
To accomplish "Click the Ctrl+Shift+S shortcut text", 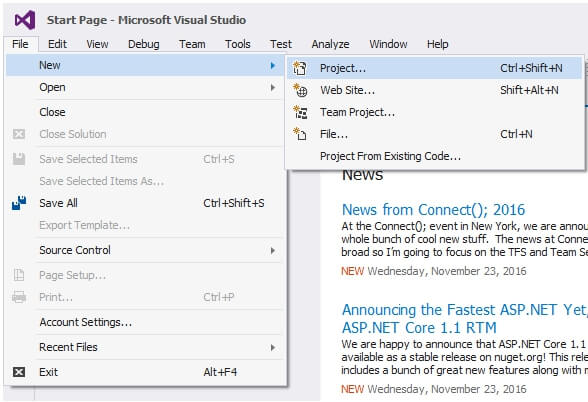I will click(234, 203).
